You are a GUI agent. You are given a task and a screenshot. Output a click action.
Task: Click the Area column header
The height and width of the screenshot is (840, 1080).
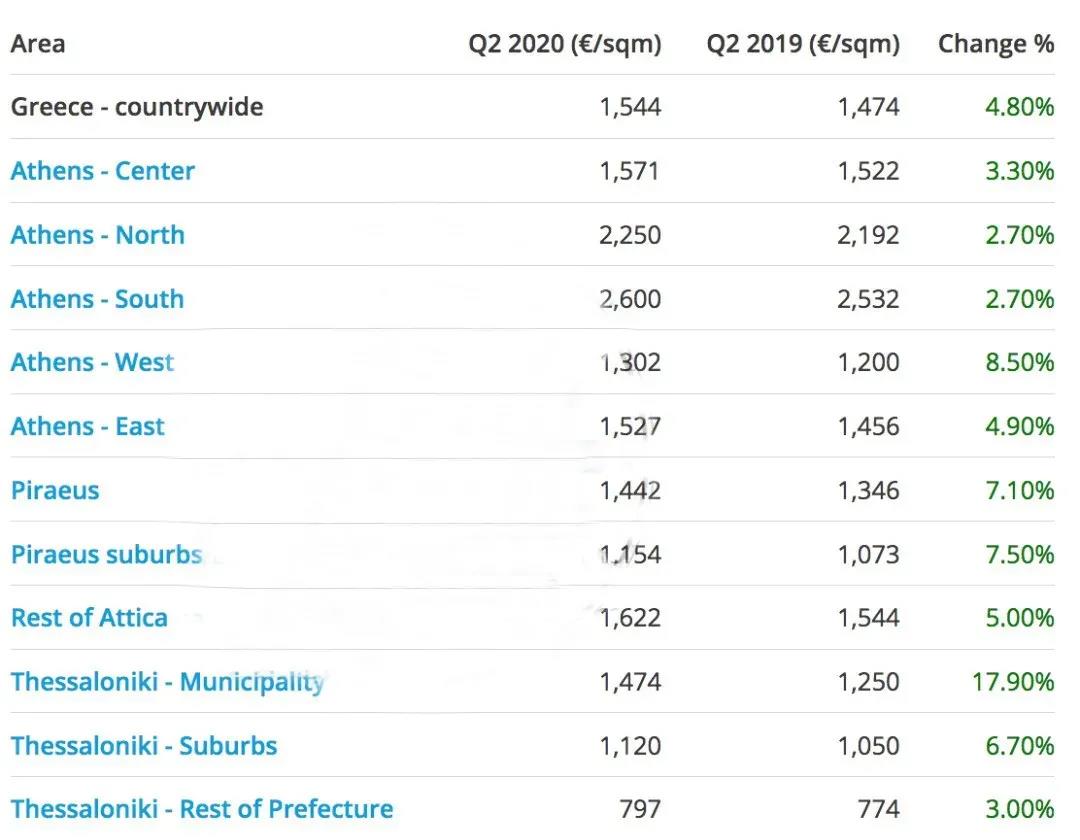pos(38,44)
